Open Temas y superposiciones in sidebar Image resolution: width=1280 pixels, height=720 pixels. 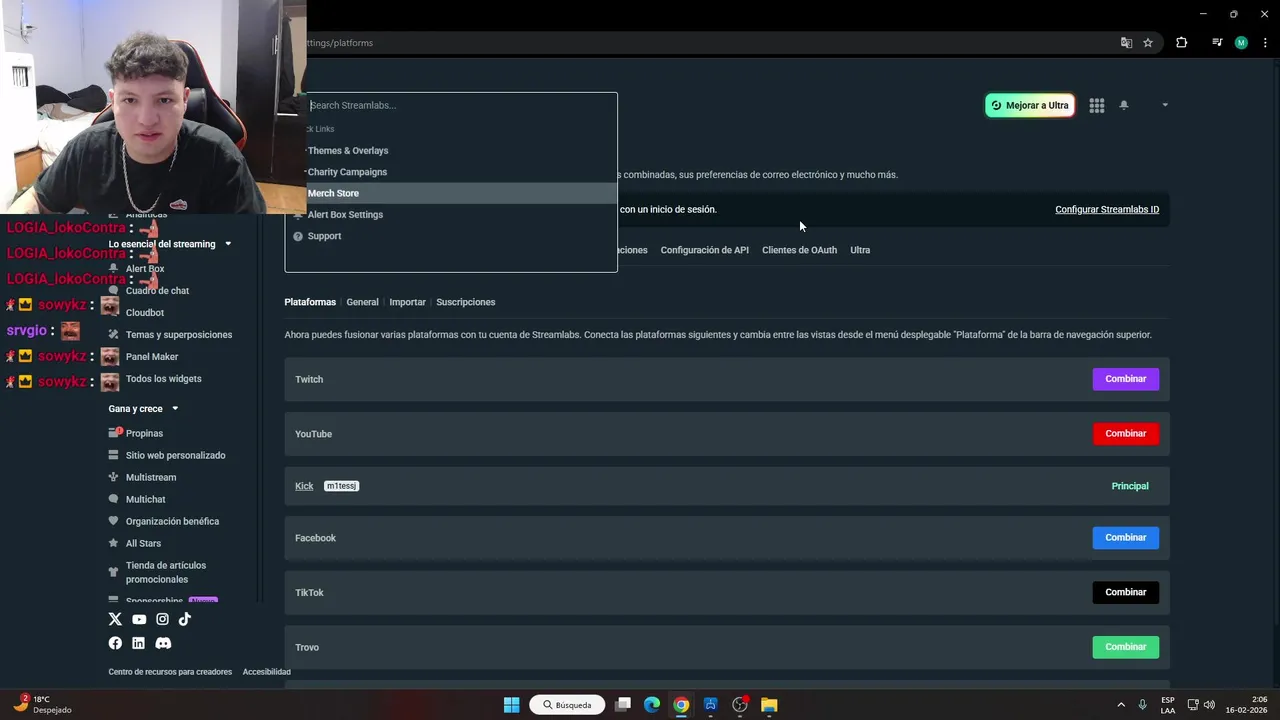coord(179,335)
